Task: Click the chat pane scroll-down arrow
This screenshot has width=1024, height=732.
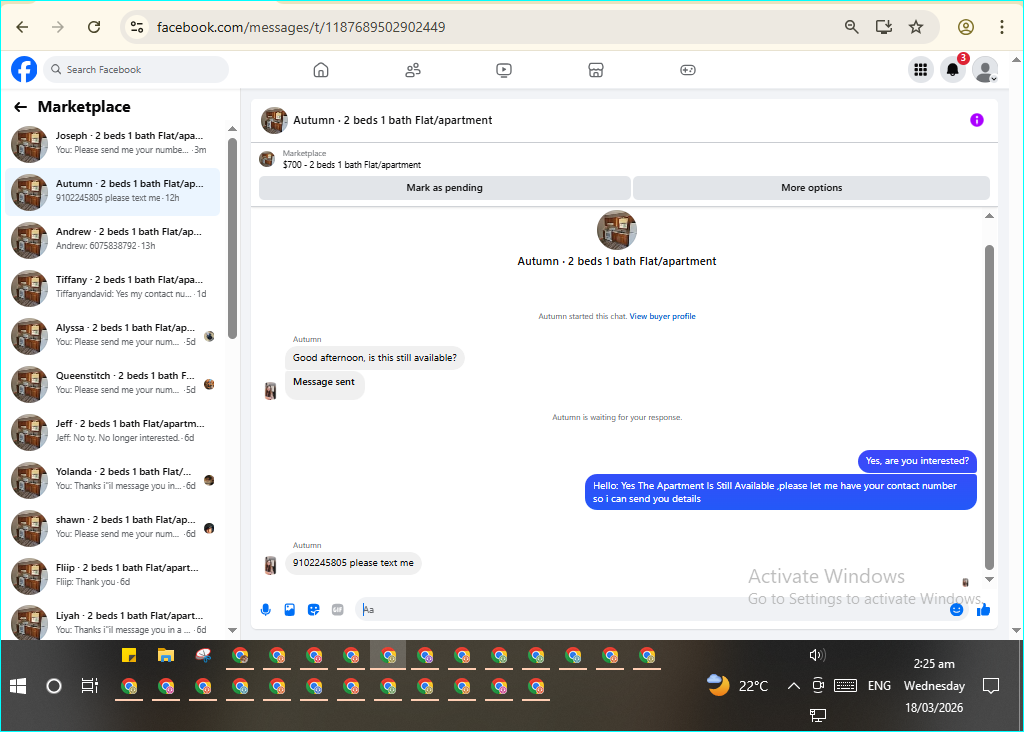Action: point(989,580)
